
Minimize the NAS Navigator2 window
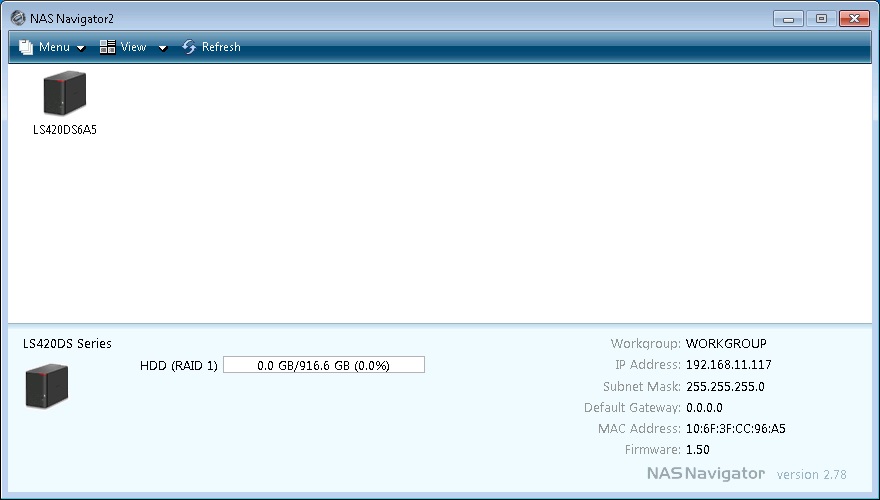pos(788,19)
